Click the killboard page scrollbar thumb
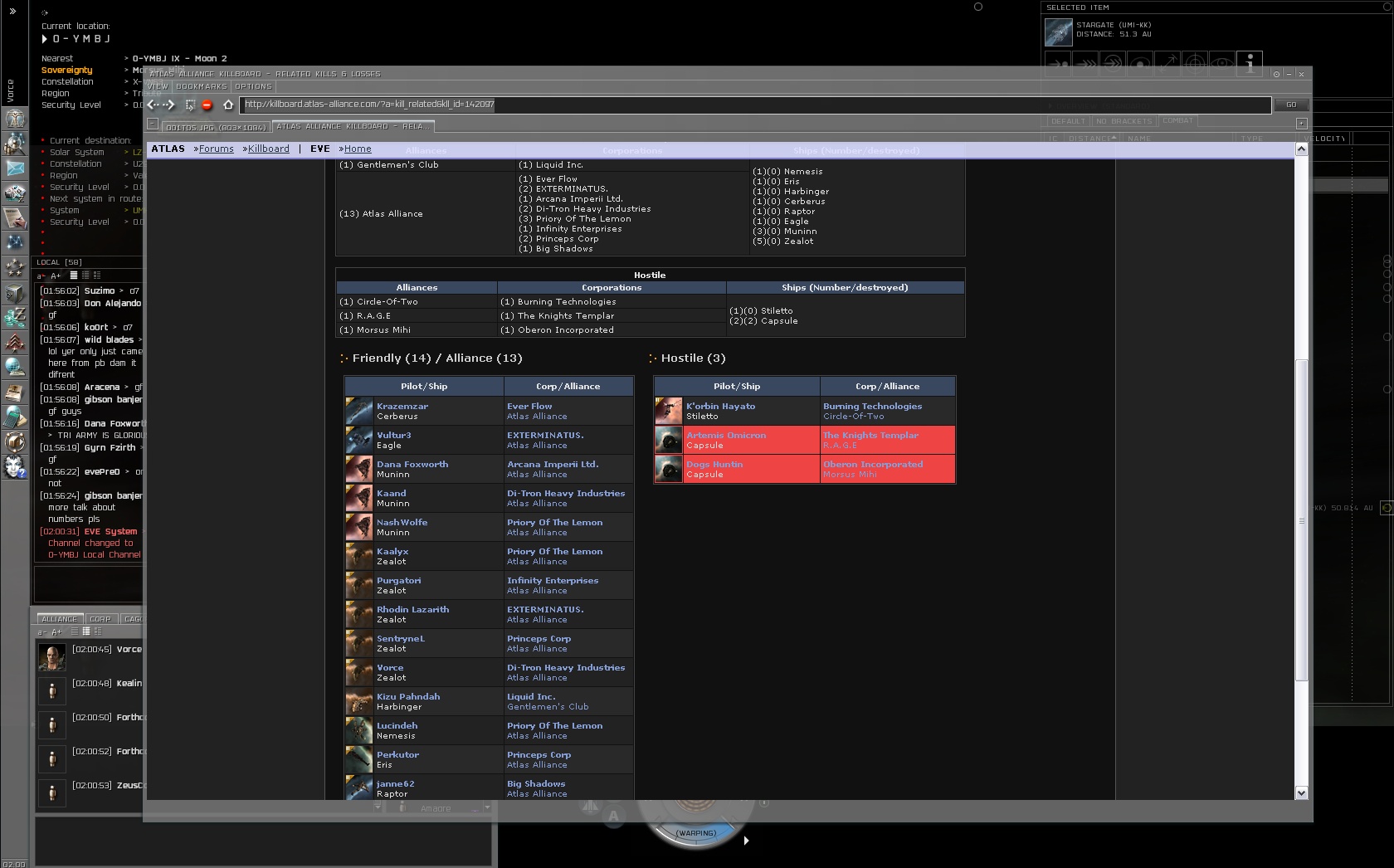 (x=1301, y=521)
